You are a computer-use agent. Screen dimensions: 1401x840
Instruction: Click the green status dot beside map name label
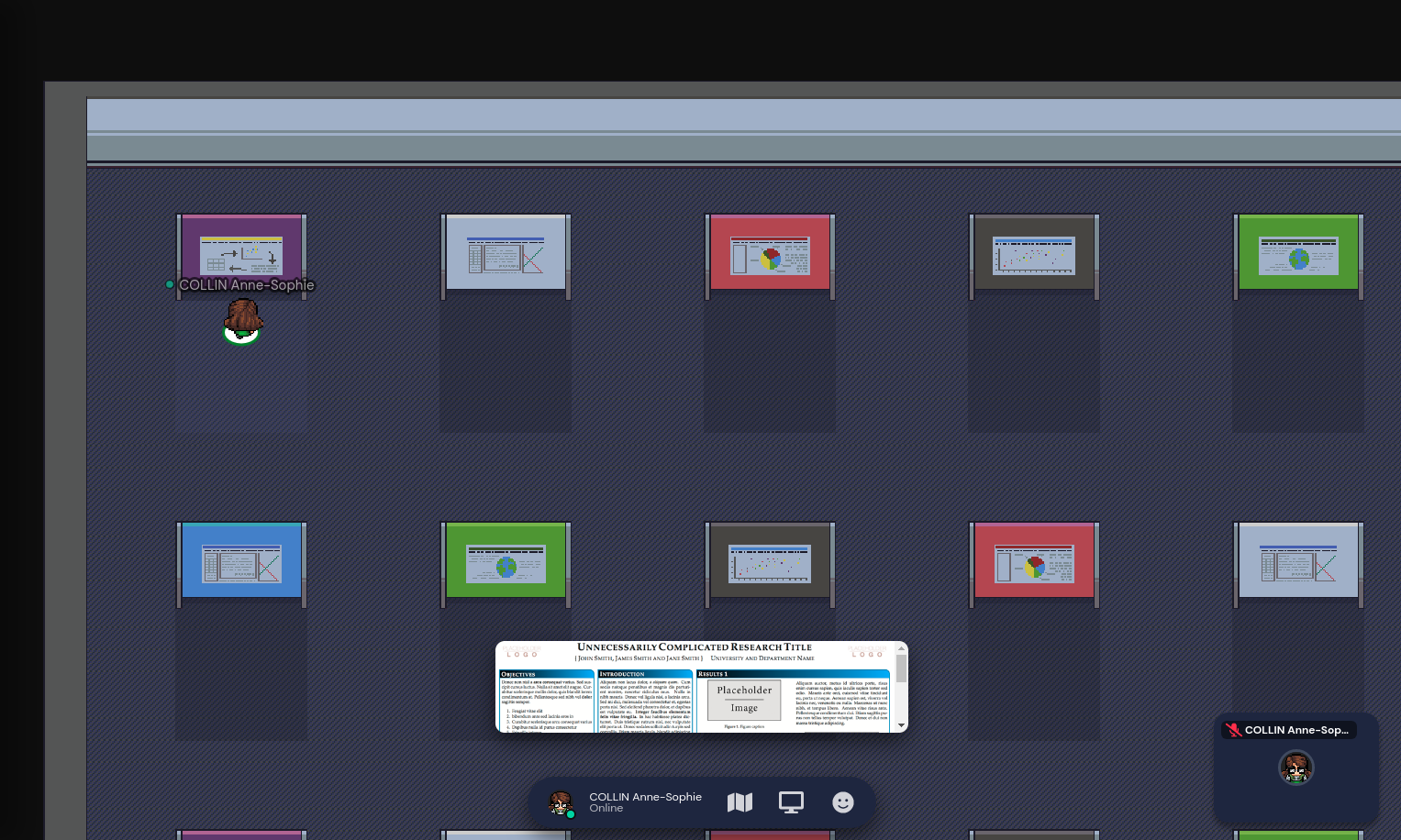(x=170, y=285)
